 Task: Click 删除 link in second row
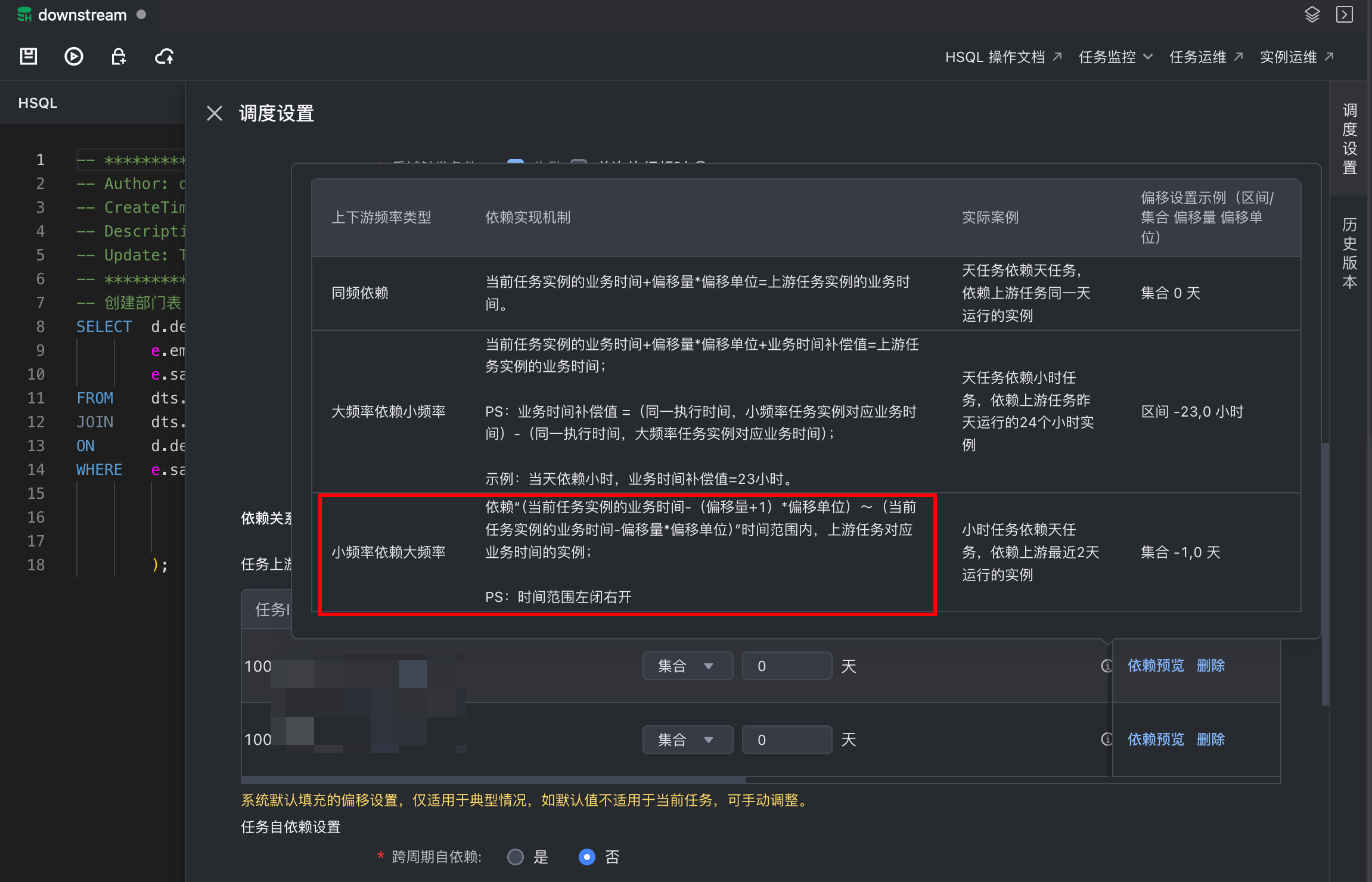point(1210,740)
